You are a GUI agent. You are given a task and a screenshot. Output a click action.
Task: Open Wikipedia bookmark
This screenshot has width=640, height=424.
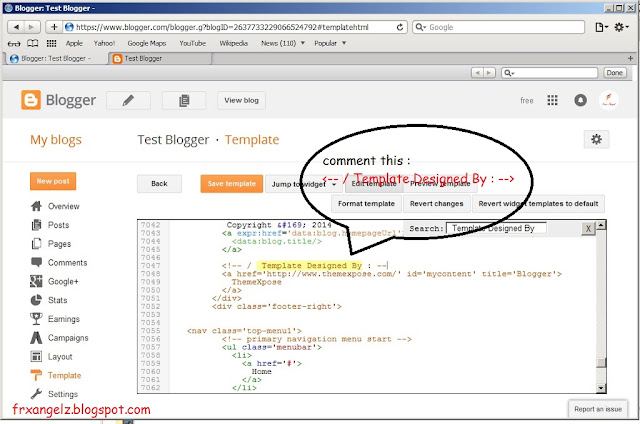[233, 43]
